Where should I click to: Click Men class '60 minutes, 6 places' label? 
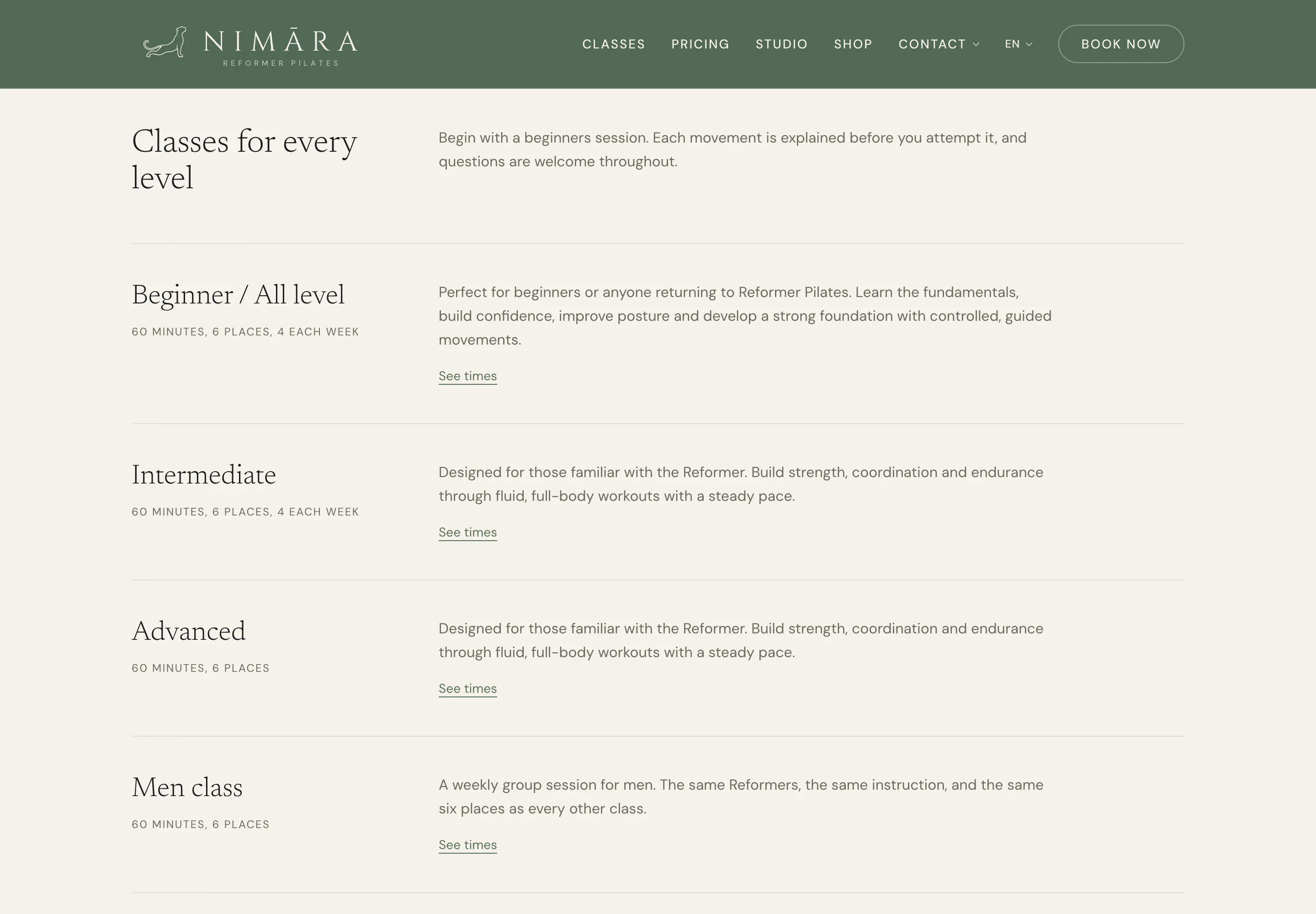201,825
